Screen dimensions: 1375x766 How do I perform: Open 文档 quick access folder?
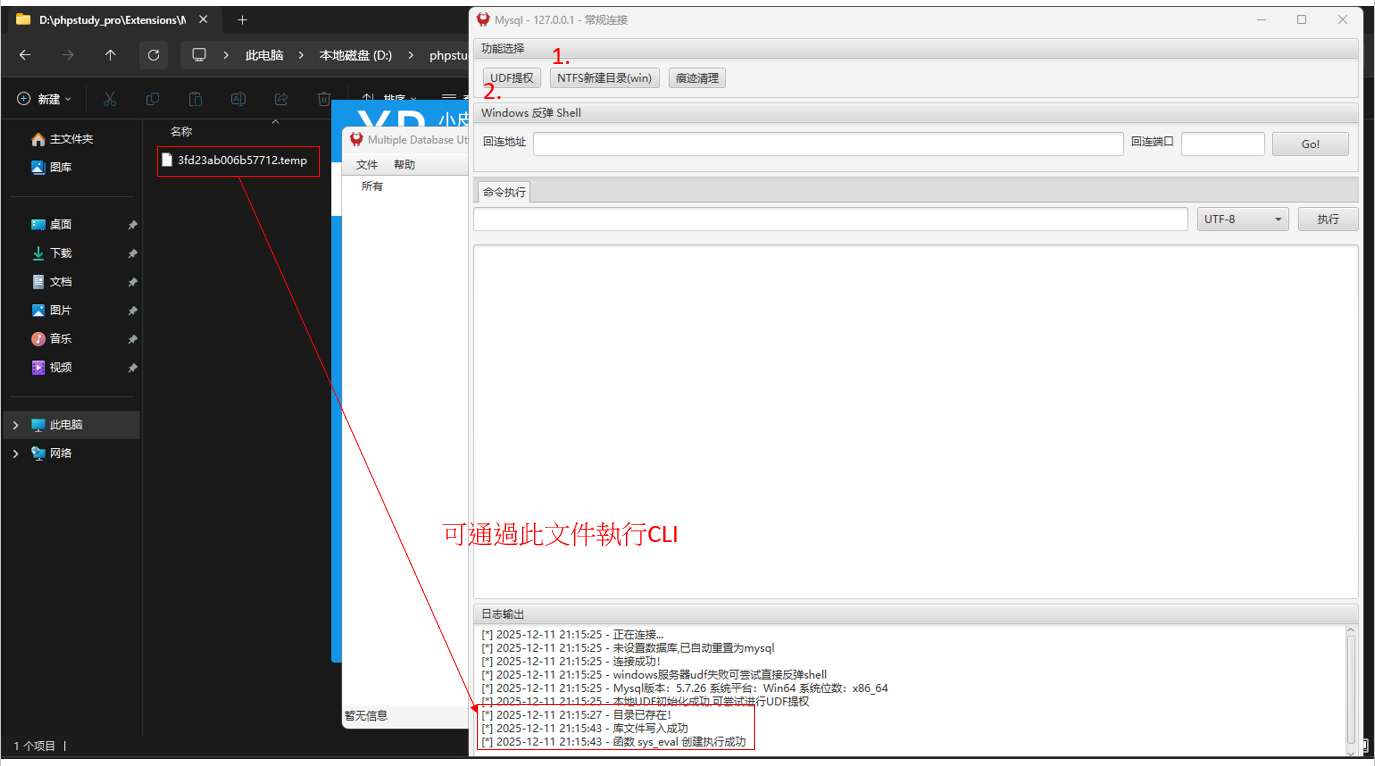pos(51,282)
